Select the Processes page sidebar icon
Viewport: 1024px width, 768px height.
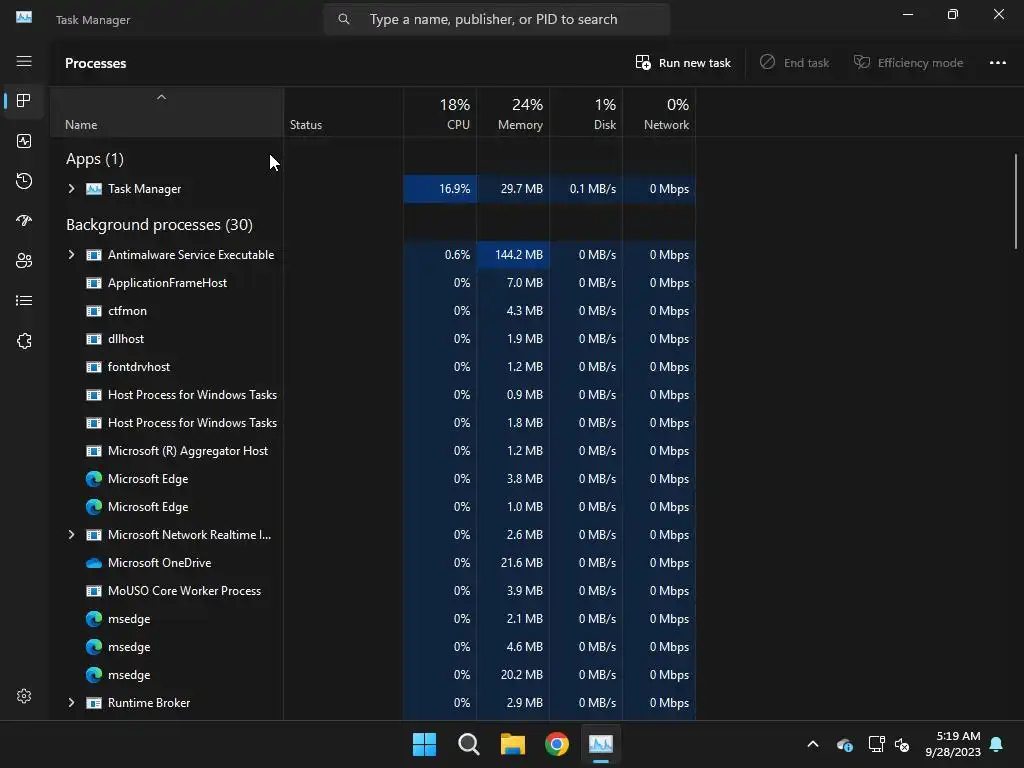coord(24,101)
